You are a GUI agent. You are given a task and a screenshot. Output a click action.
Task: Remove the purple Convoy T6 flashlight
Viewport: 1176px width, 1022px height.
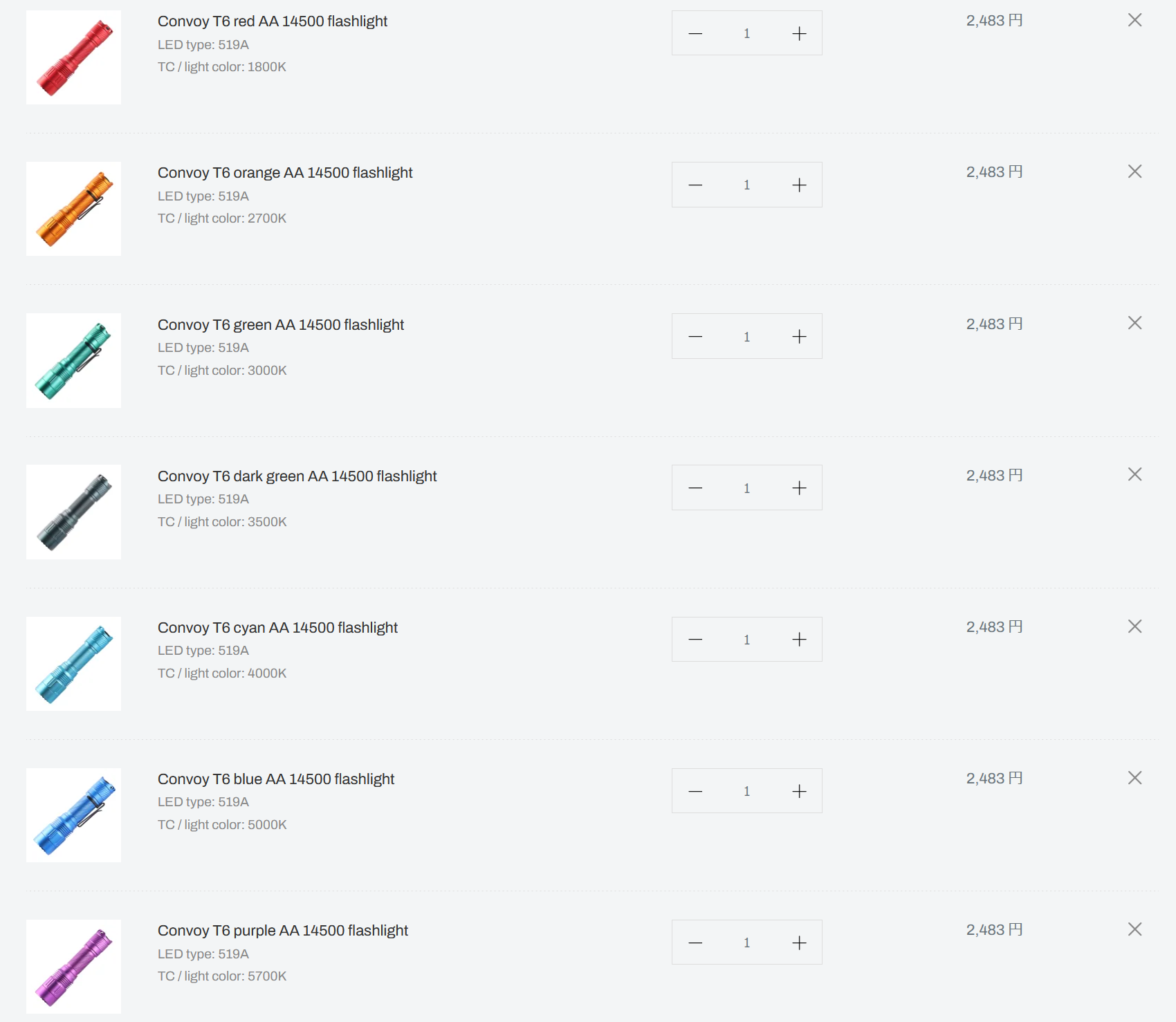coord(1134,929)
